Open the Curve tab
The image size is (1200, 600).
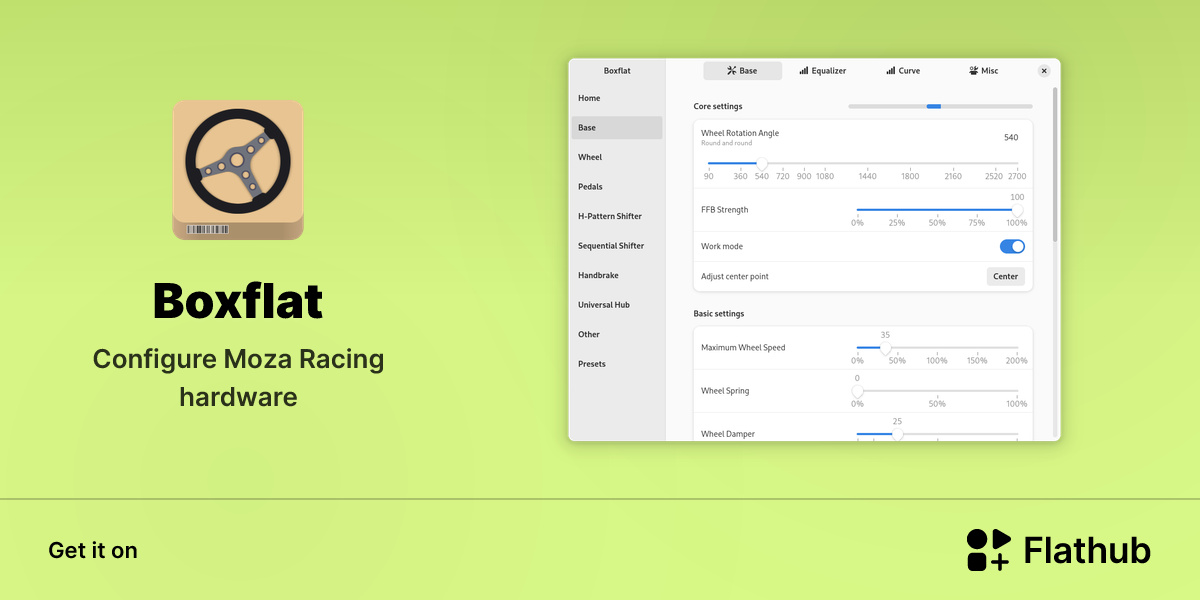[x=903, y=71]
